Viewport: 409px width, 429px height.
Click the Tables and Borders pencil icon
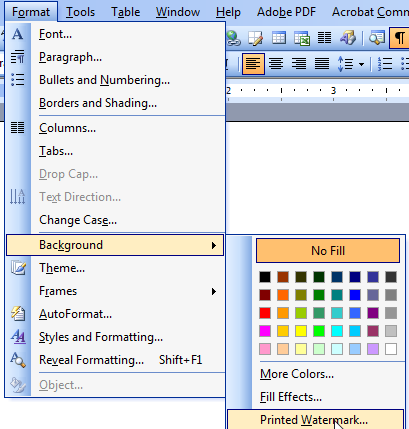point(256,38)
